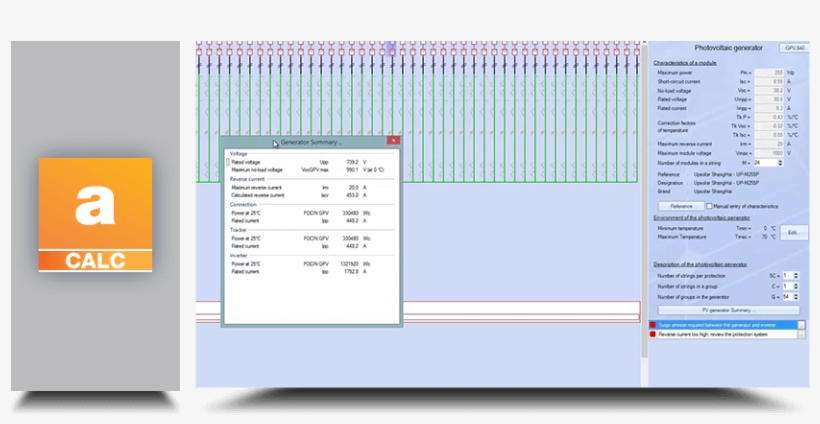The height and width of the screenshot is (424, 820).
Task: Open the PV generator Summary button
Action: pos(728,310)
